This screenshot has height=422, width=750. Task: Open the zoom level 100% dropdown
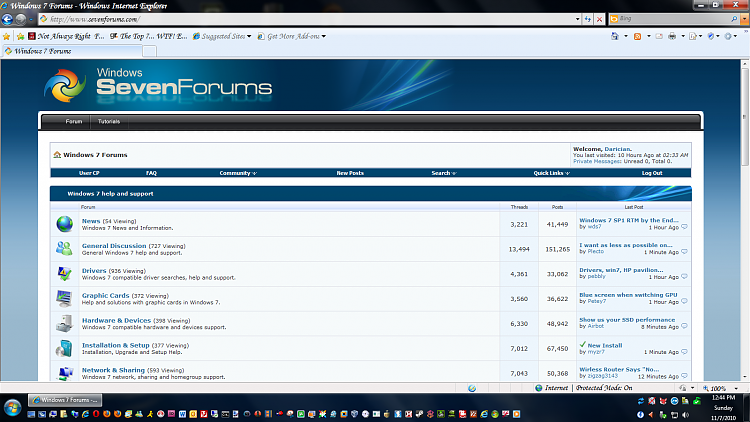736,389
